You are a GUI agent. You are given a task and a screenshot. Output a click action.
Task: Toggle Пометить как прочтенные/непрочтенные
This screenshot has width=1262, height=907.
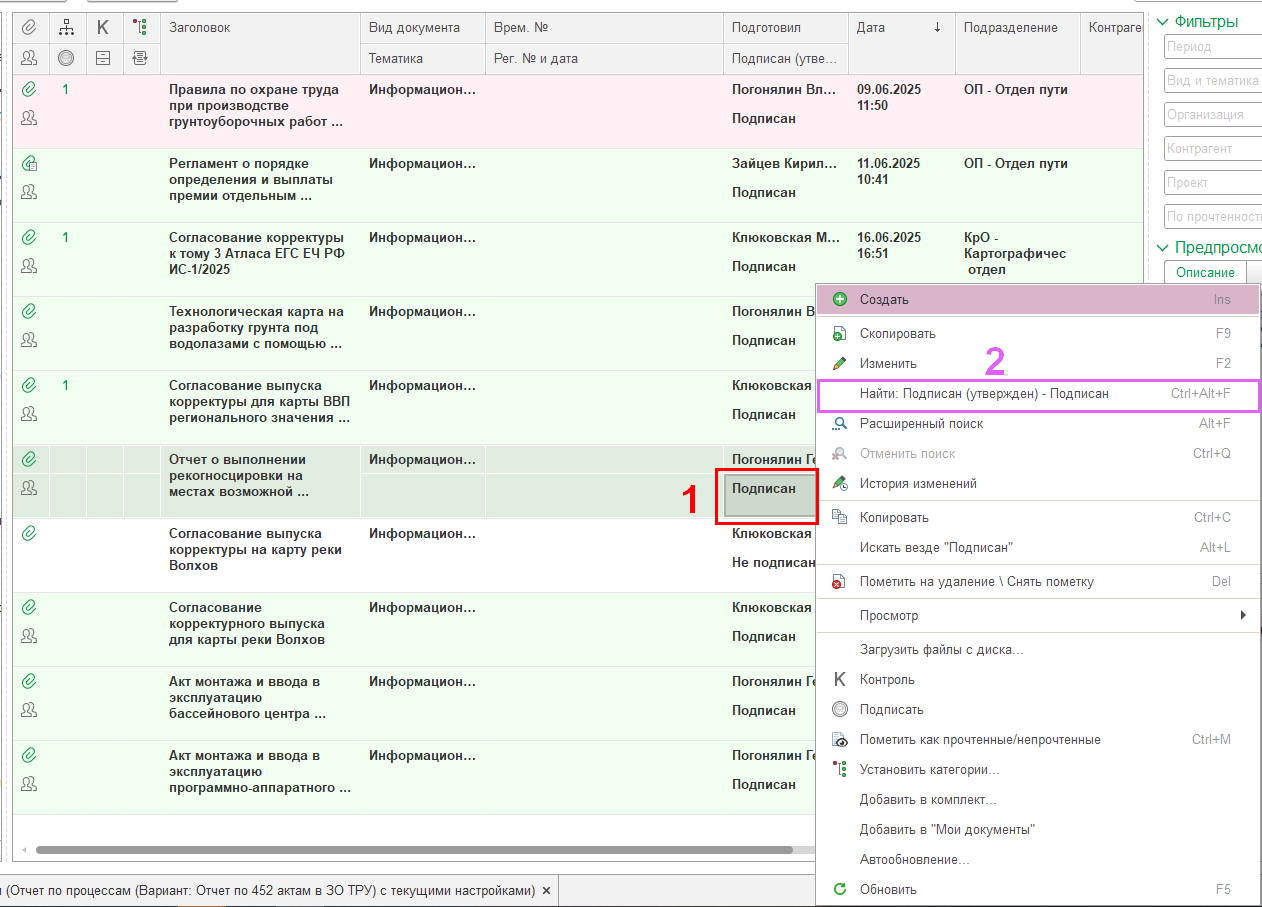(x=980, y=740)
